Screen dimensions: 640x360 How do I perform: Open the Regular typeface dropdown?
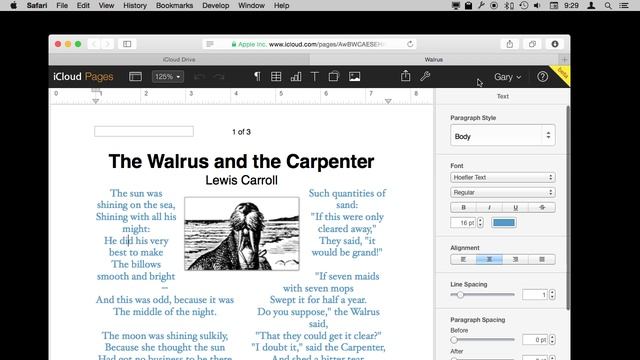pos(502,192)
